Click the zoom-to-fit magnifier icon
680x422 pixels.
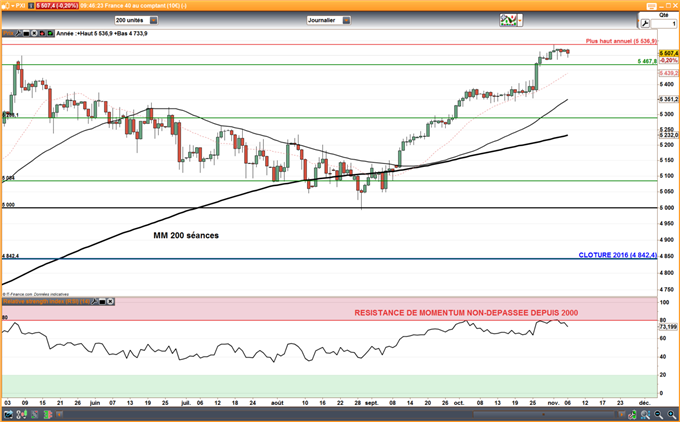coord(645,415)
